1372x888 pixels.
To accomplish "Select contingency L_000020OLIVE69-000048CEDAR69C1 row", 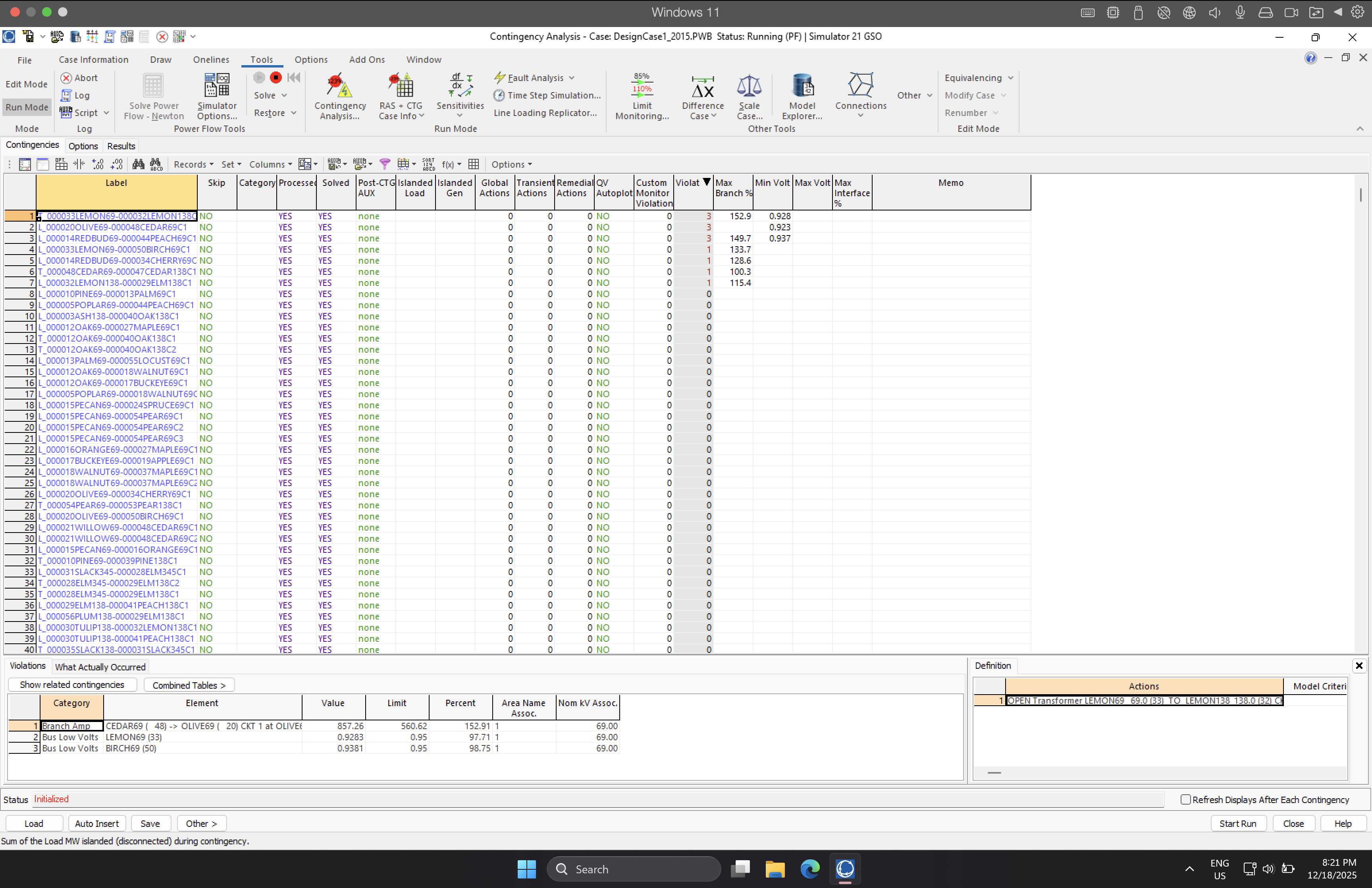I will point(517,227).
